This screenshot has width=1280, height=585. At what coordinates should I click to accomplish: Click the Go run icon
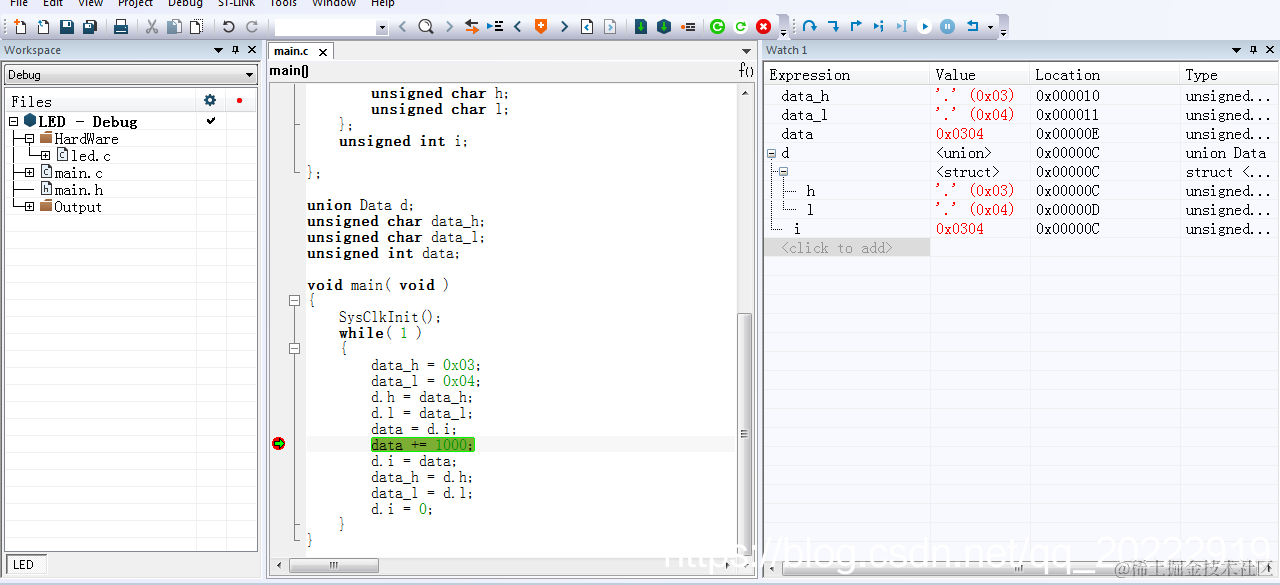(x=925, y=27)
